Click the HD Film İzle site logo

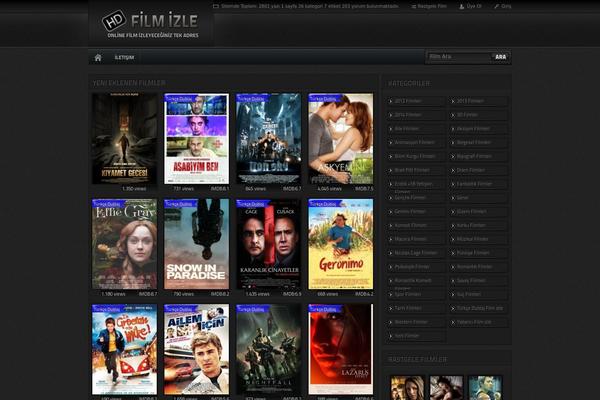(x=151, y=24)
